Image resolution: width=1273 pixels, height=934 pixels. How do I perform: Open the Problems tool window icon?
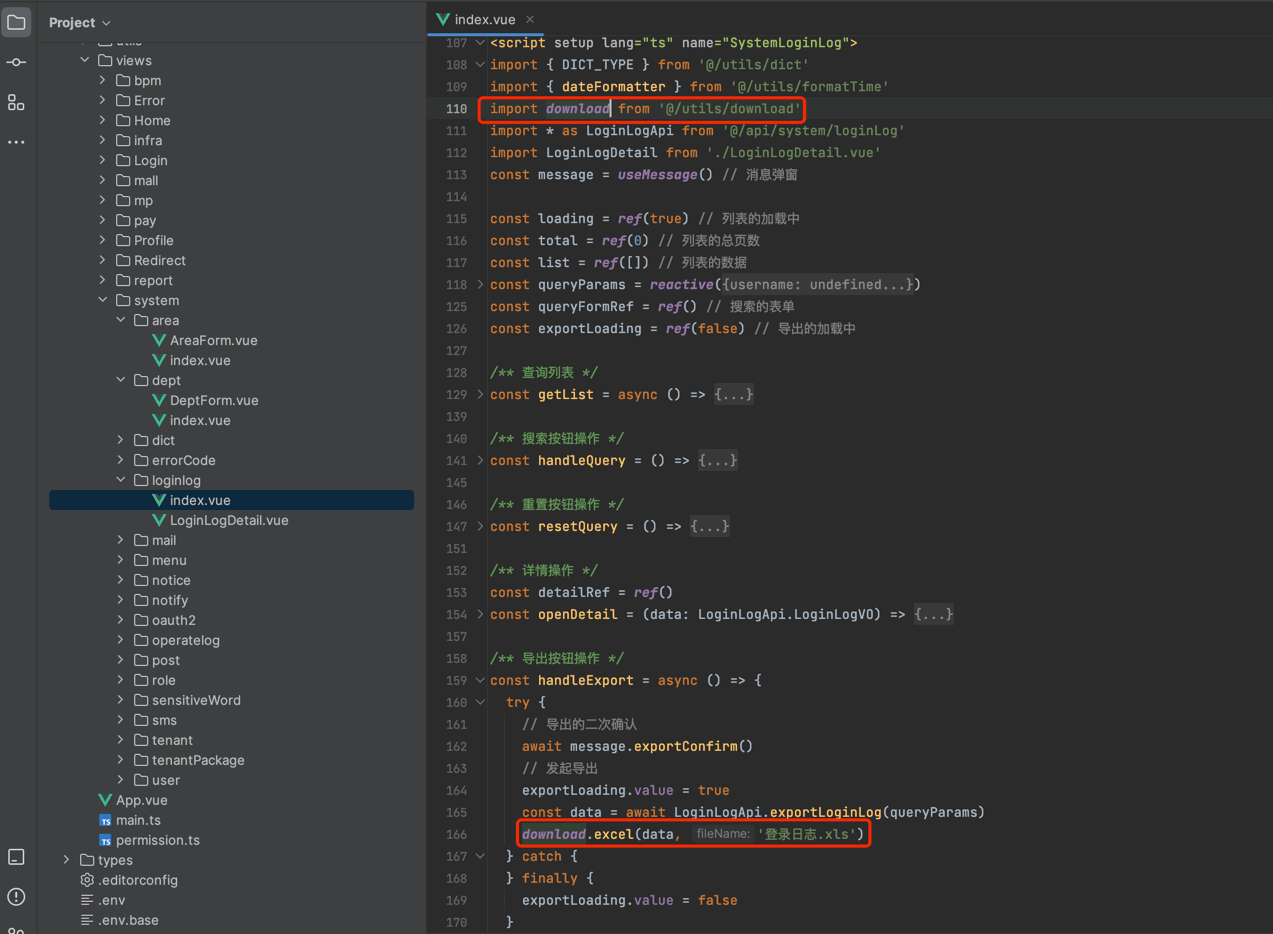click(x=16, y=897)
